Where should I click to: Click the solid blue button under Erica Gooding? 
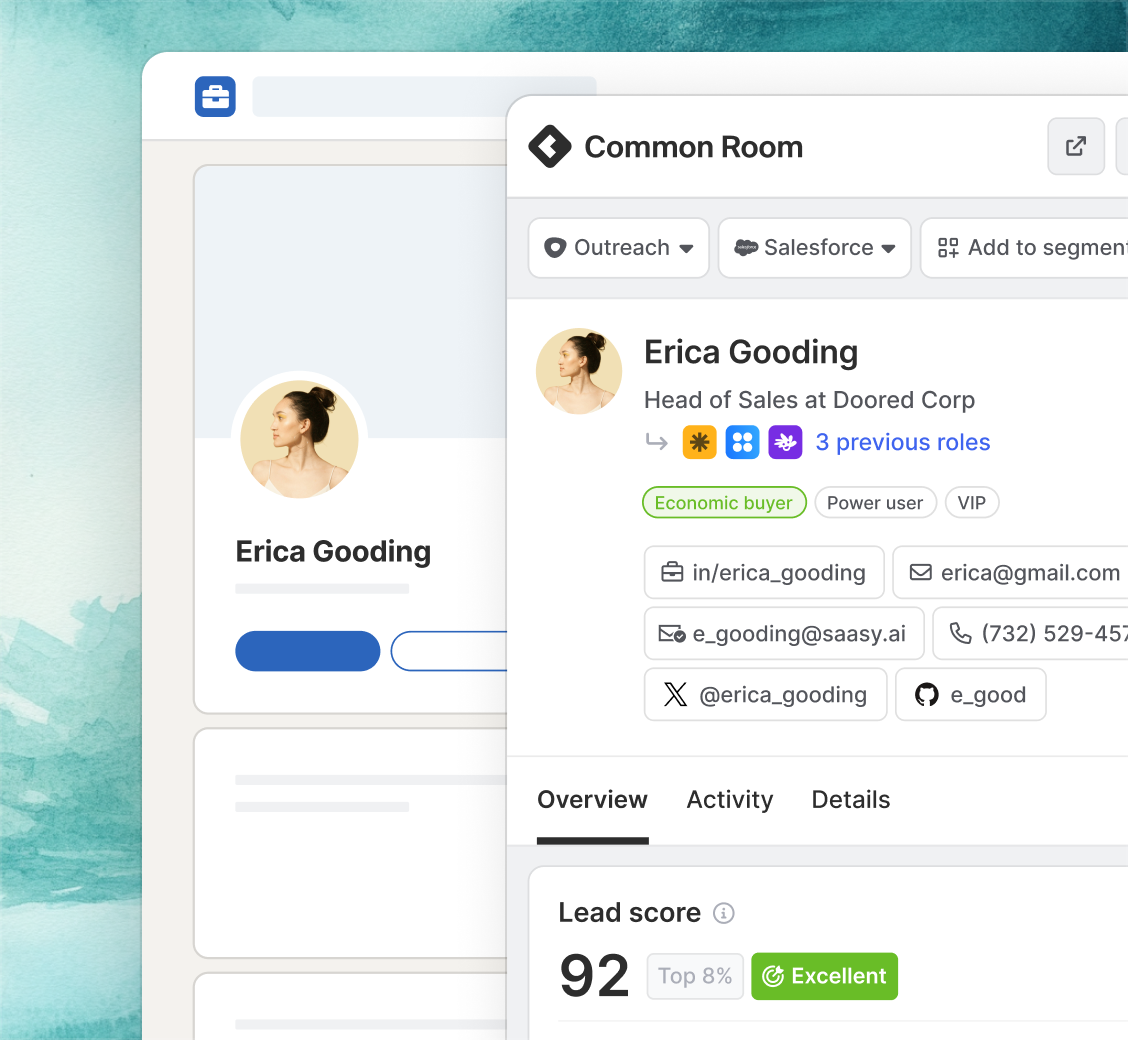point(307,651)
